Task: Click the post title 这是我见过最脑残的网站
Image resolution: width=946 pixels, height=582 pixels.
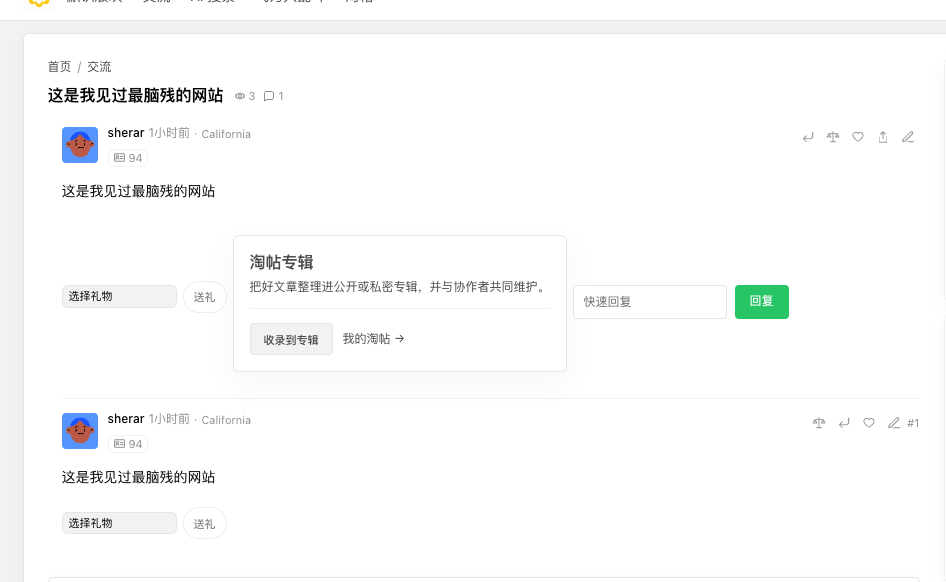Action: click(x=136, y=95)
